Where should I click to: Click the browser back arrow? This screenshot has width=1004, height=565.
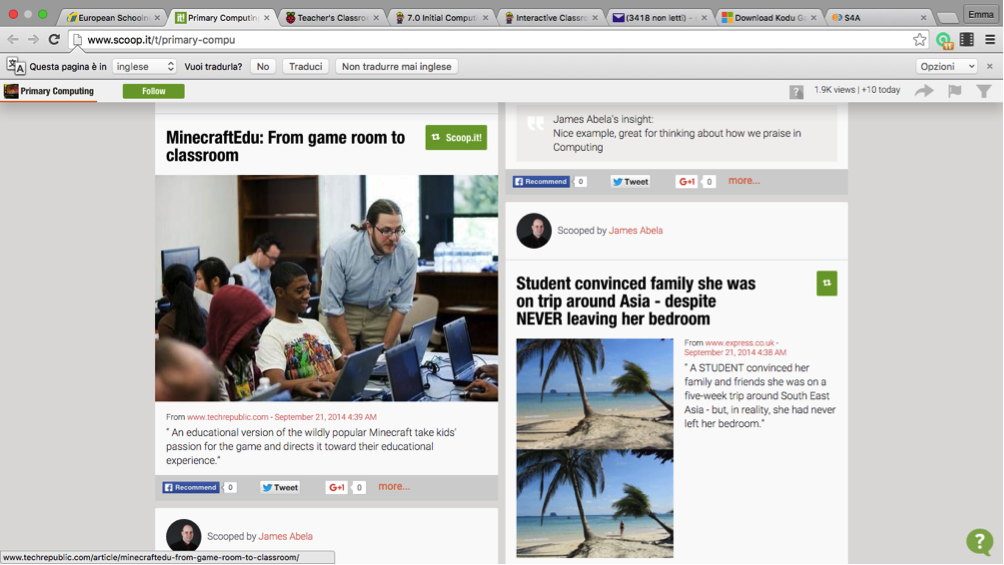click(13, 40)
